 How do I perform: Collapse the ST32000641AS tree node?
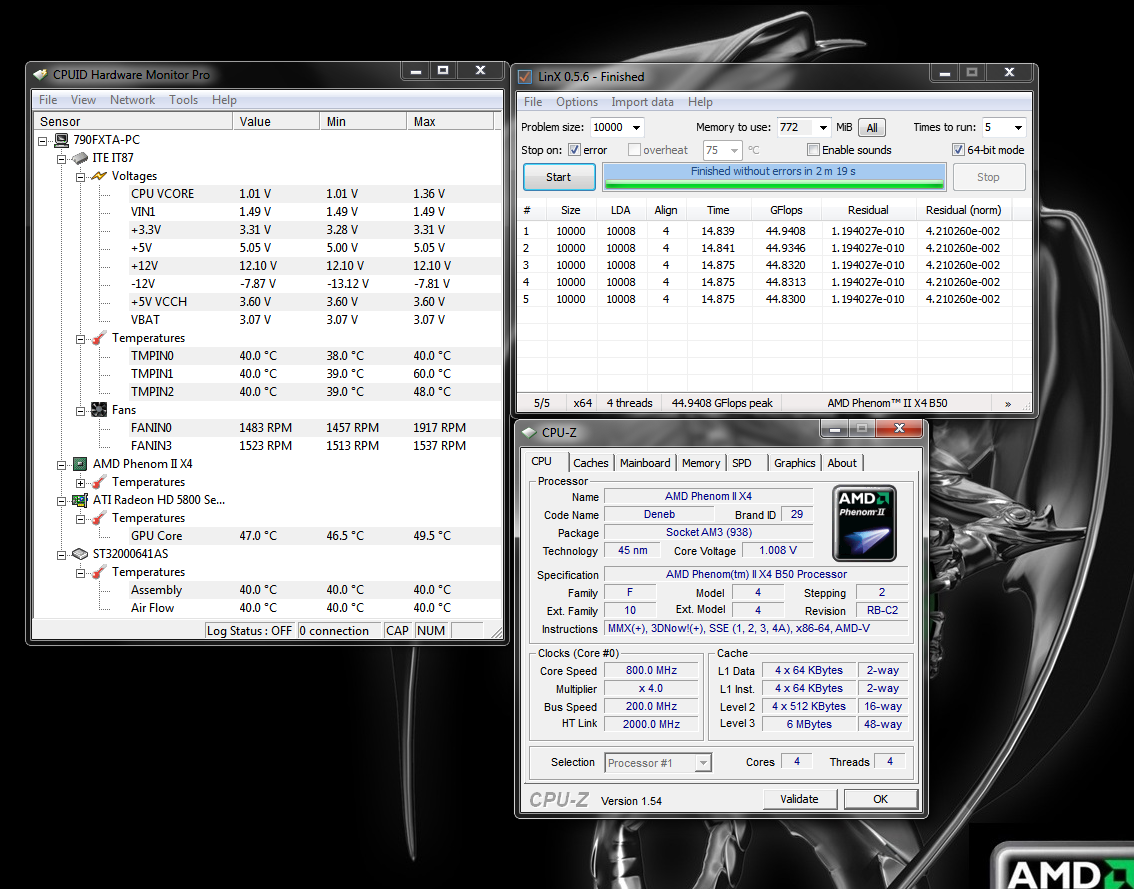[x=62, y=555]
